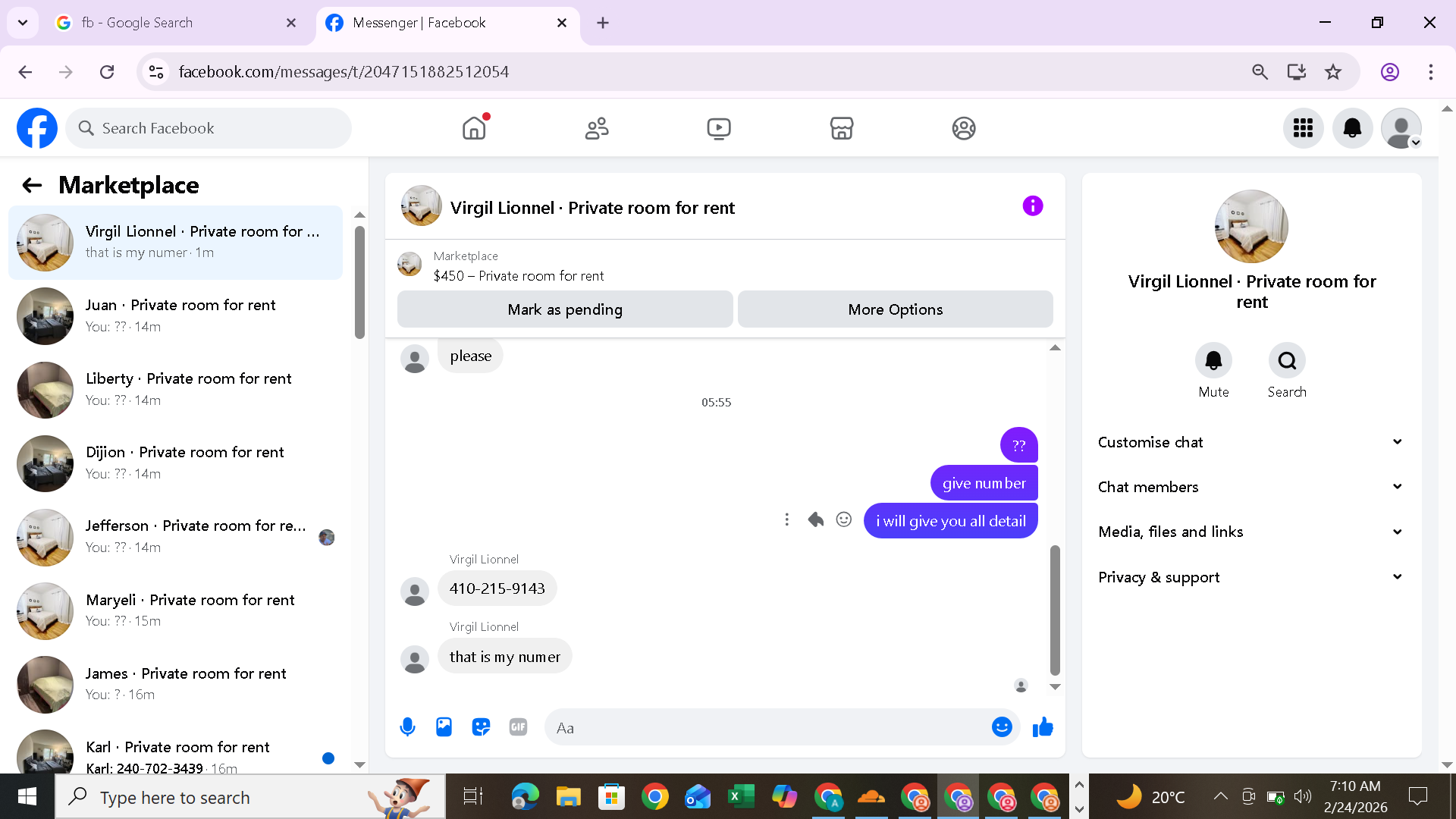Open Marketplace icon in top navigation
Image resolution: width=1456 pixels, height=819 pixels.
pos(841,128)
